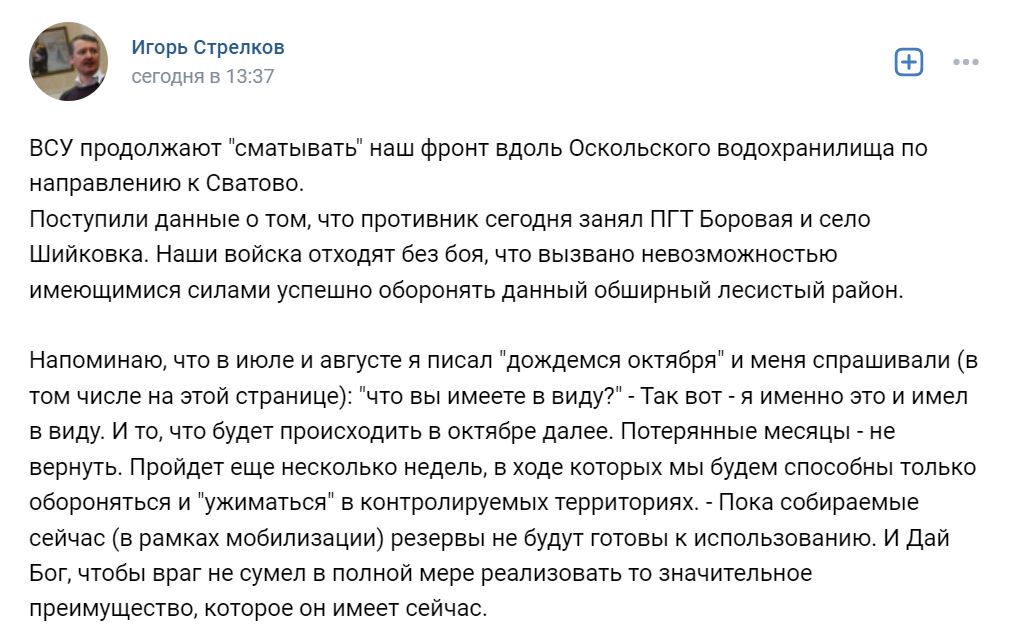This screenshot has width=1013, height=643.
Task: Click the line starting вернуть. Пройдет еще
Action: point(503,467)
